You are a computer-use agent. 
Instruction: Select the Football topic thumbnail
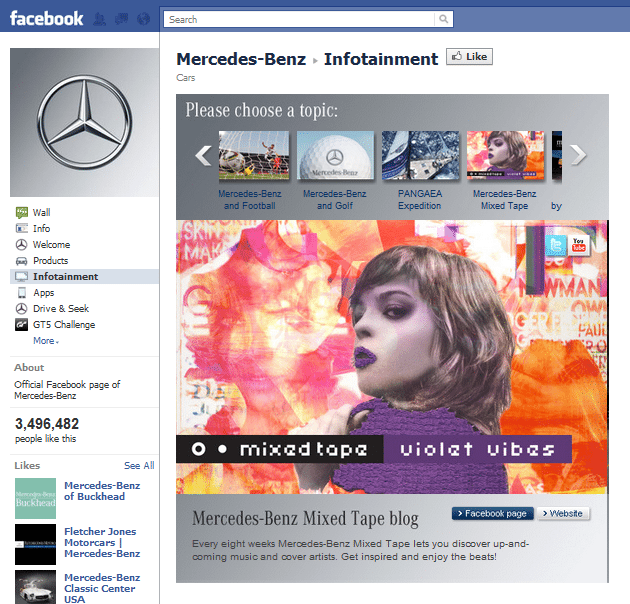[x=254, y=155]
